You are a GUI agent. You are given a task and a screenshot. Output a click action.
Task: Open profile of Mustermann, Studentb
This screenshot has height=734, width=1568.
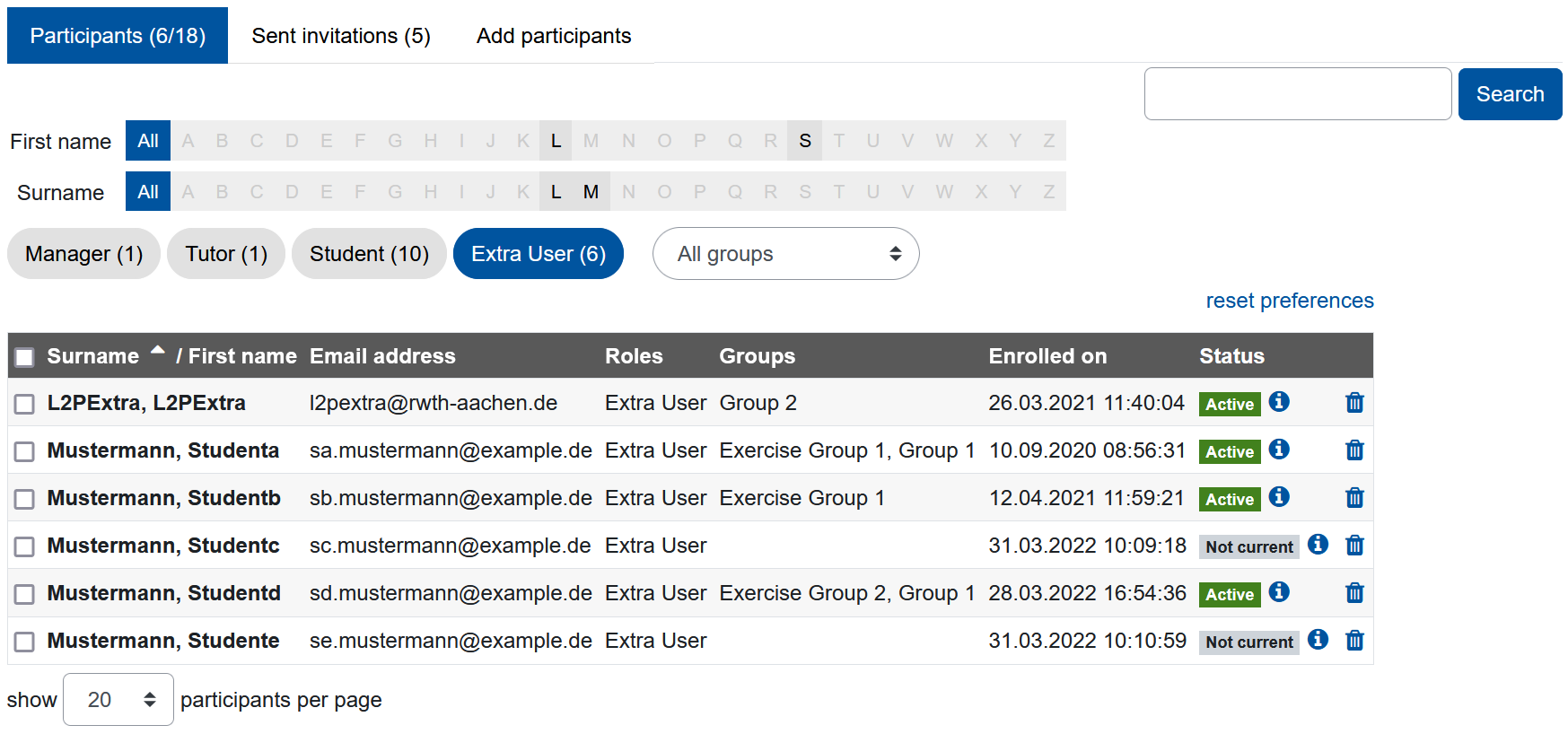pos(164,498)
